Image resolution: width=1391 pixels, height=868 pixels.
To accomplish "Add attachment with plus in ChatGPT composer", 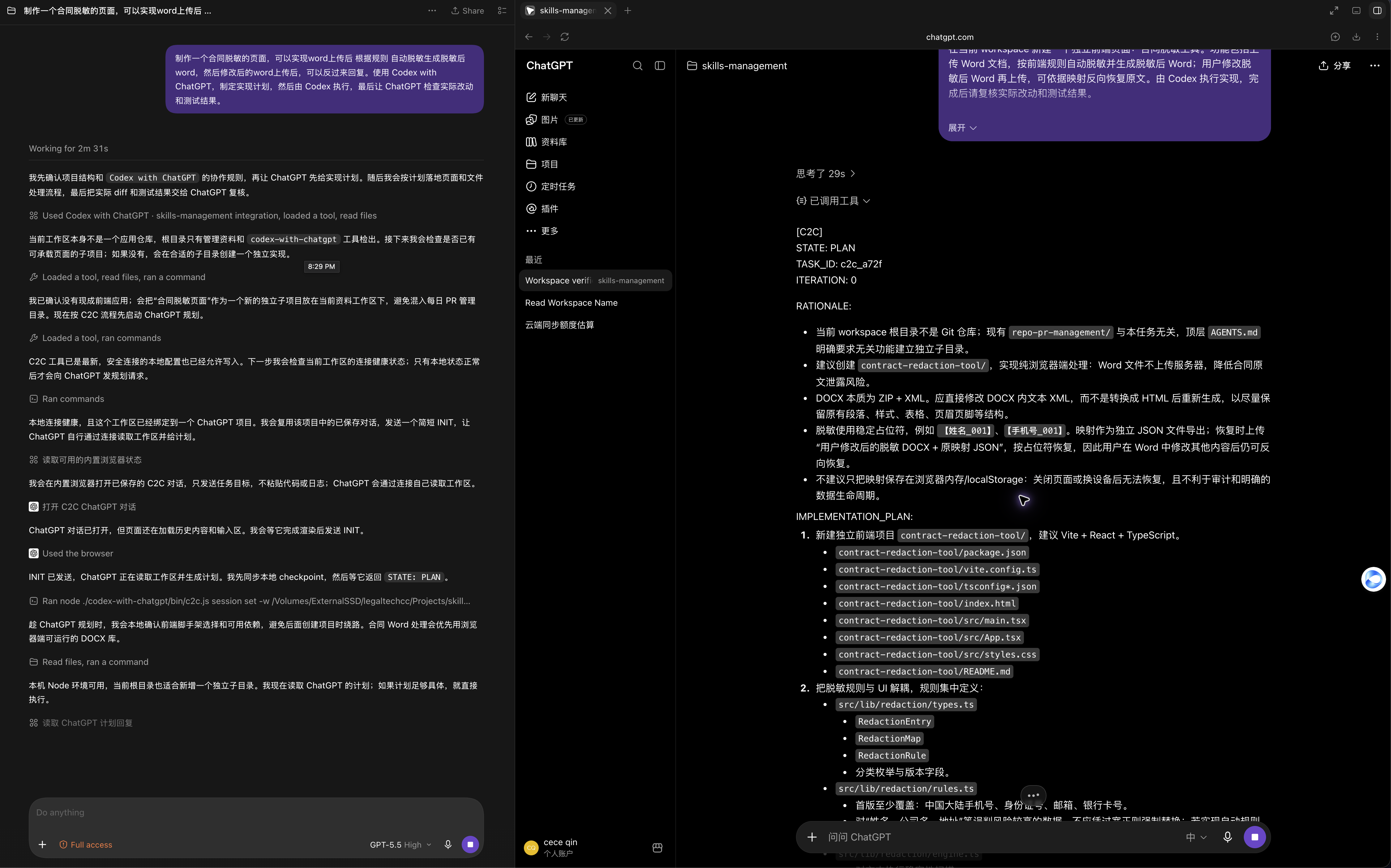I will coord(811,837).
